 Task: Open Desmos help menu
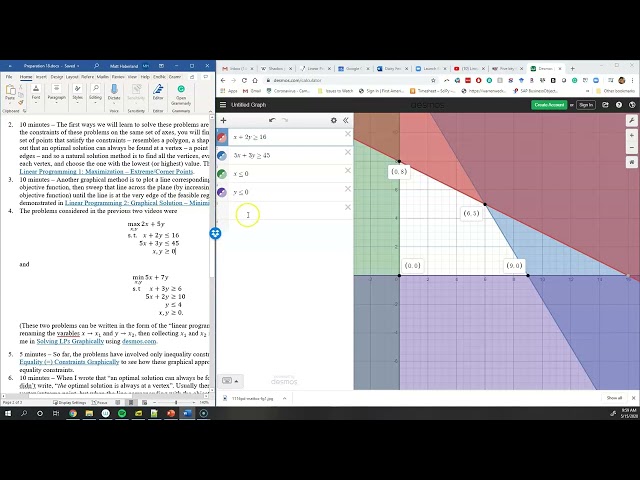pos(619,105)
